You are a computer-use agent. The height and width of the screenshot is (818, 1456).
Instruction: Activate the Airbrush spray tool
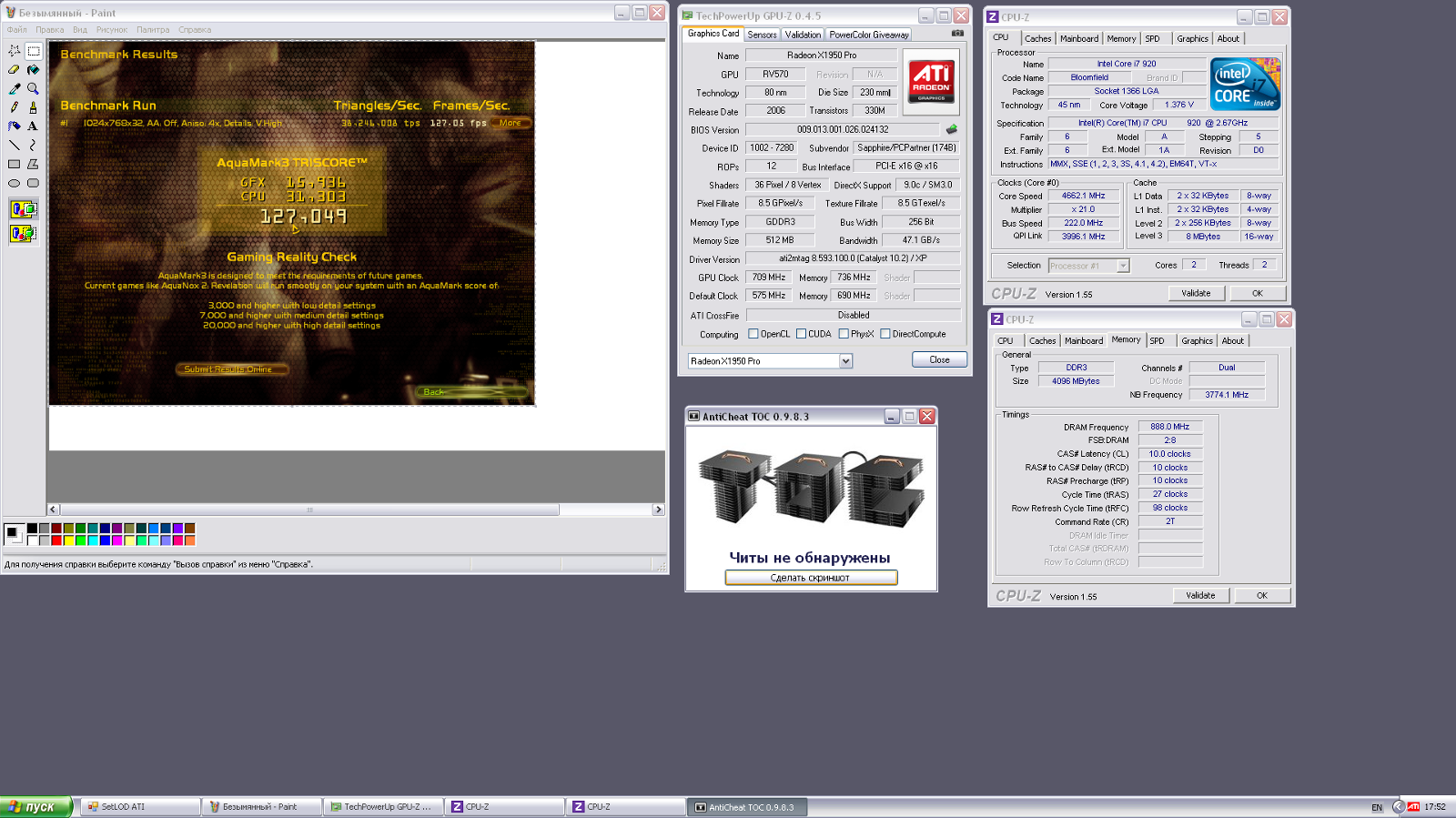pos(14,126)
